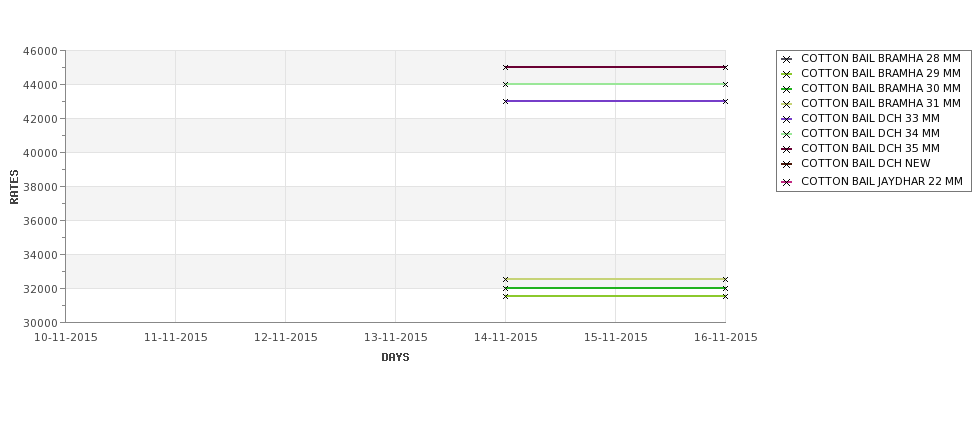The width and height of the screenshot is (975, 429).
Task: Select the COTTON BAIL JAYDHAR 22 MM legend label
Action: point(882,182)
